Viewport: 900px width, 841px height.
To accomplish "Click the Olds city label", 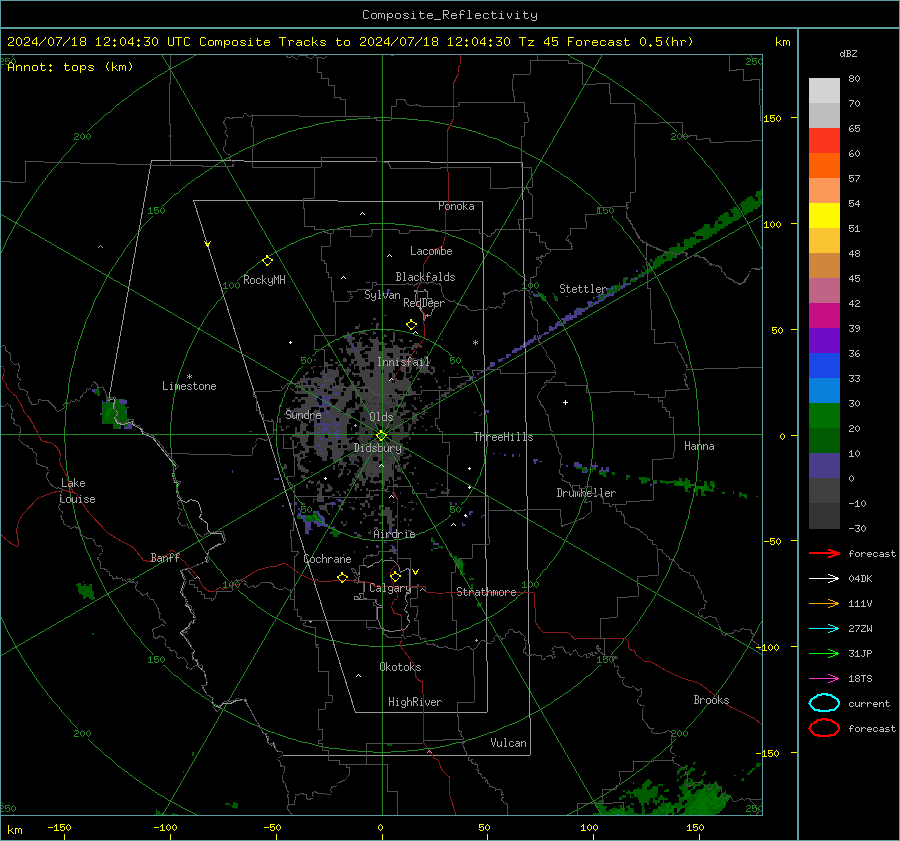I will coord(381,417).
